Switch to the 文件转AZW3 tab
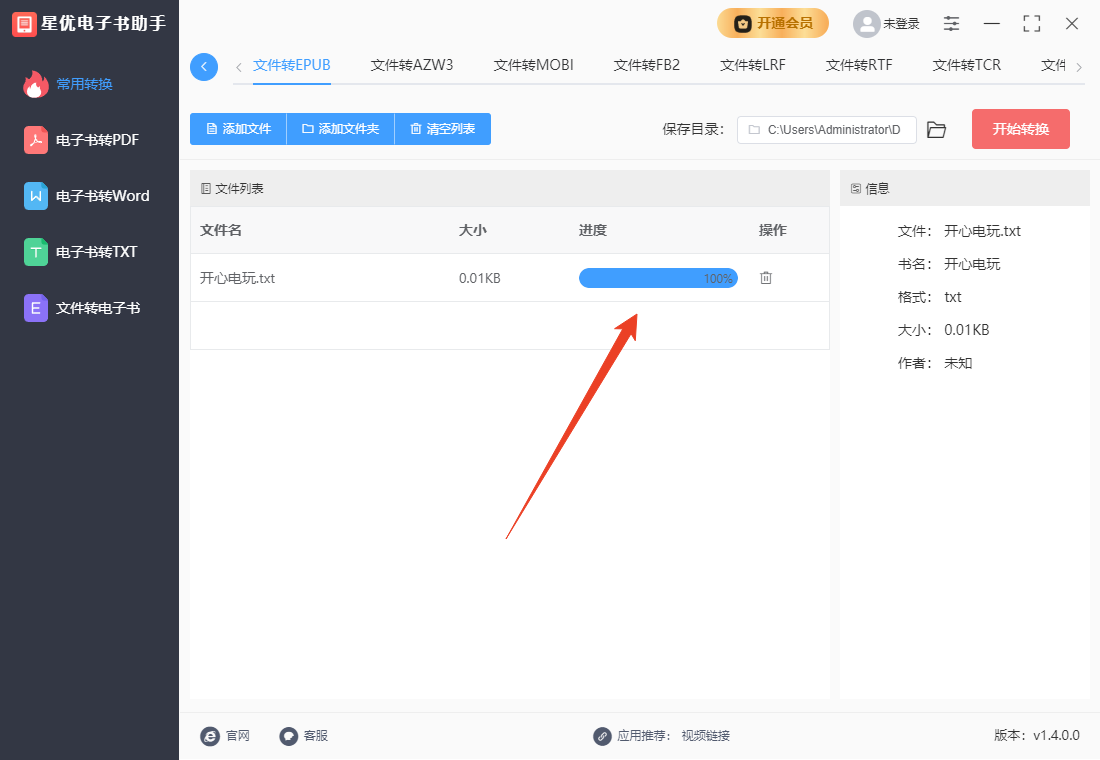This screenshot has height=760, width=1100. click(412, 66)
